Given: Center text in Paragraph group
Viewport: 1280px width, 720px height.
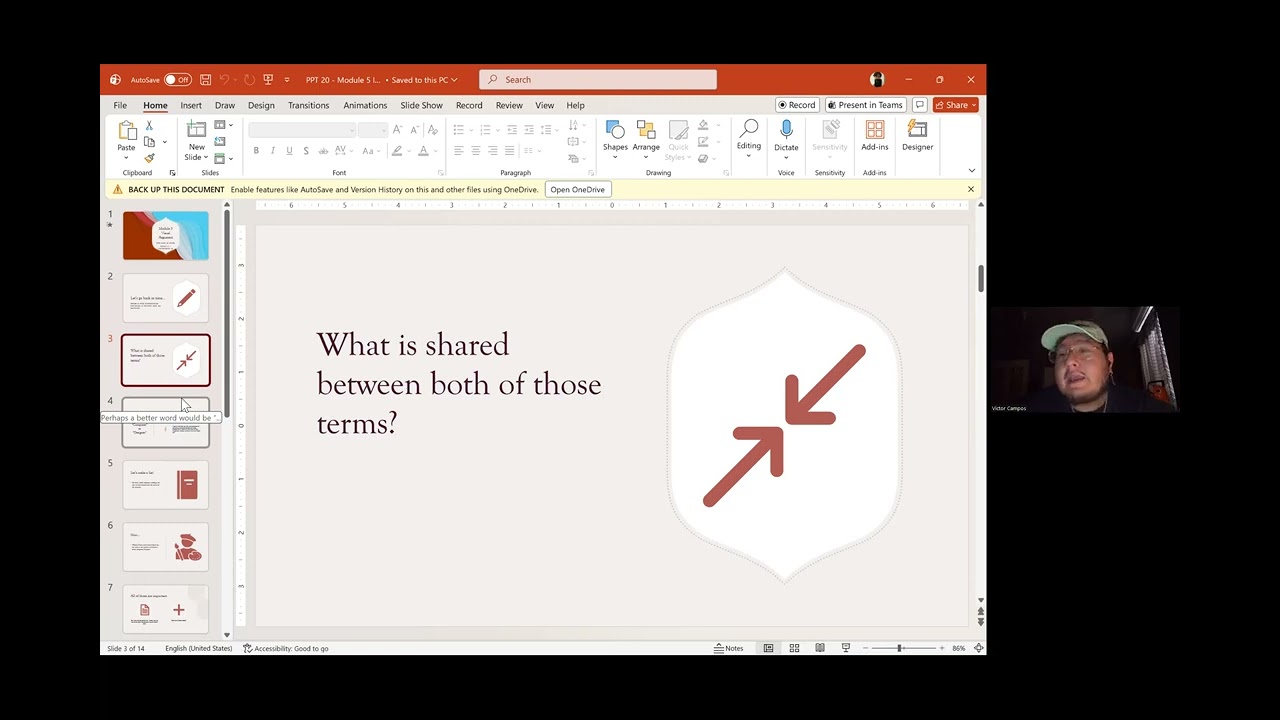Looking at the screenshot, I should (475, 151).
